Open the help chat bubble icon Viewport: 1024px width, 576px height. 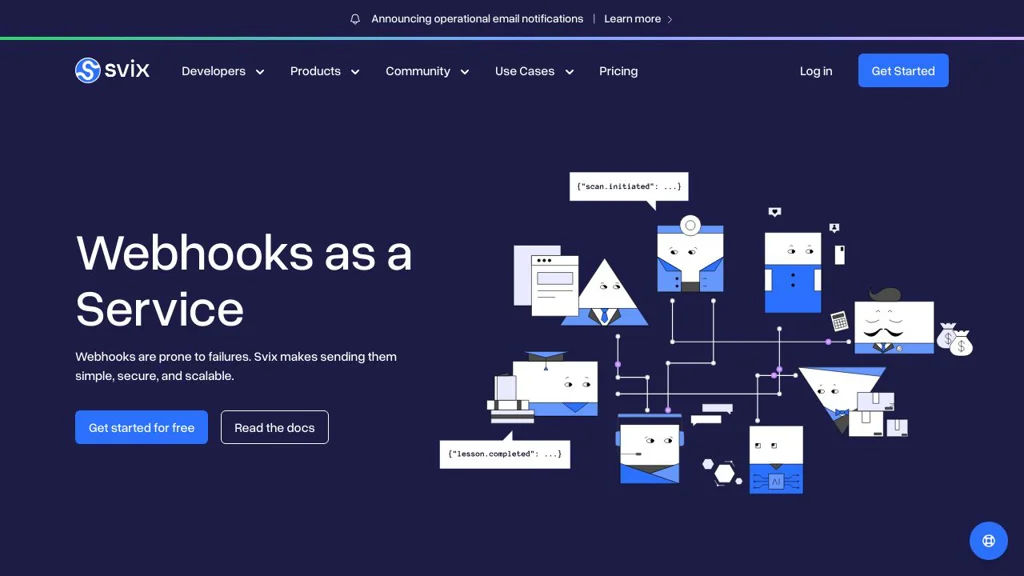[x=988, y=540]
